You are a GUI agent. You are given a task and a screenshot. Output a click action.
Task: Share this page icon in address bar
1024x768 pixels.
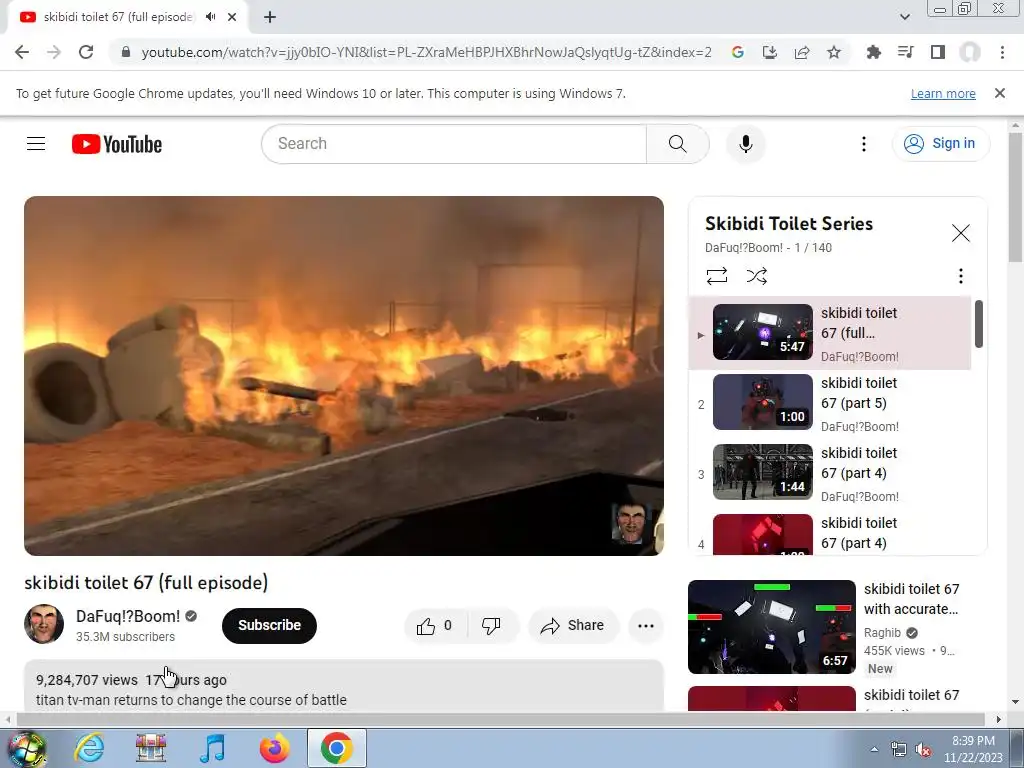click(802, 52)
